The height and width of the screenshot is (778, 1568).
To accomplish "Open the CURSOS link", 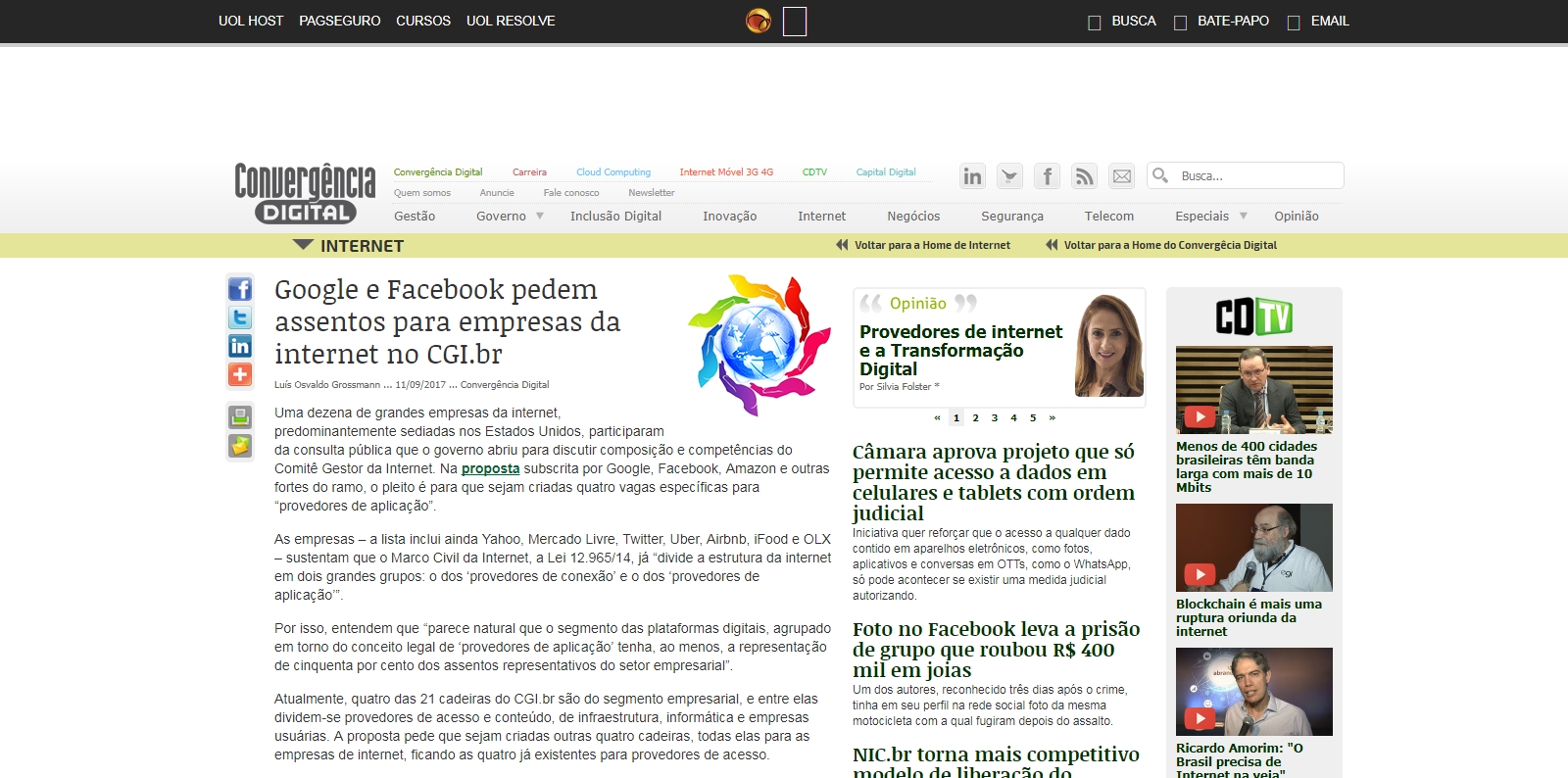I will (x=423, y=21).
